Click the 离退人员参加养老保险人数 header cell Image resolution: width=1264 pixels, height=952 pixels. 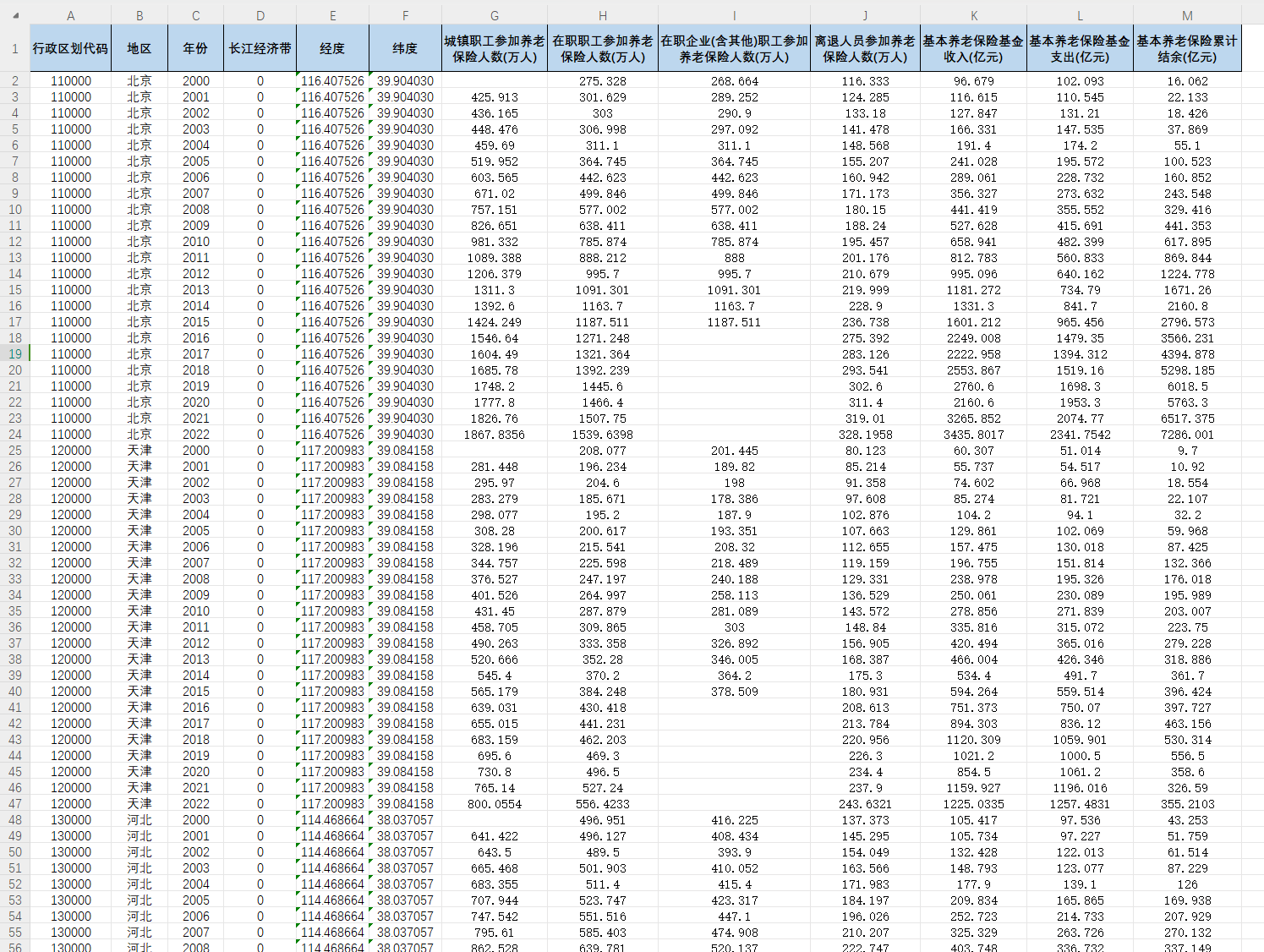[x=865, y=48]
